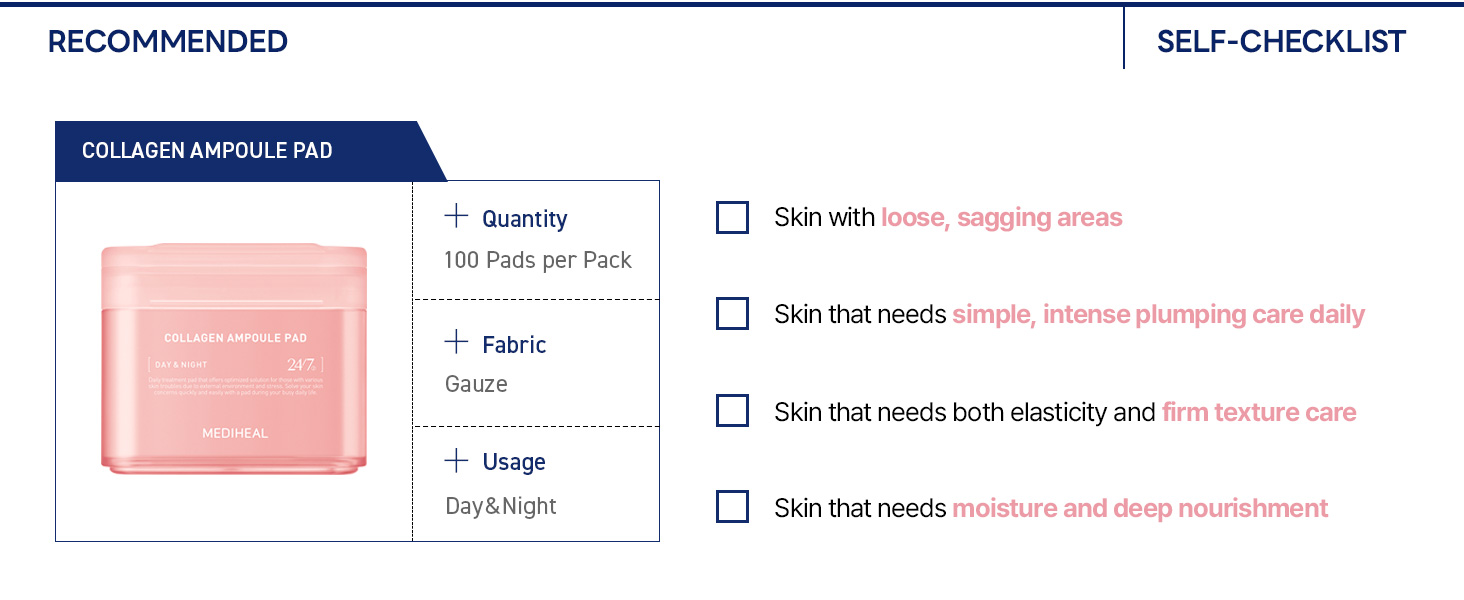Select the Fabric label

click(x=514, y=345)
